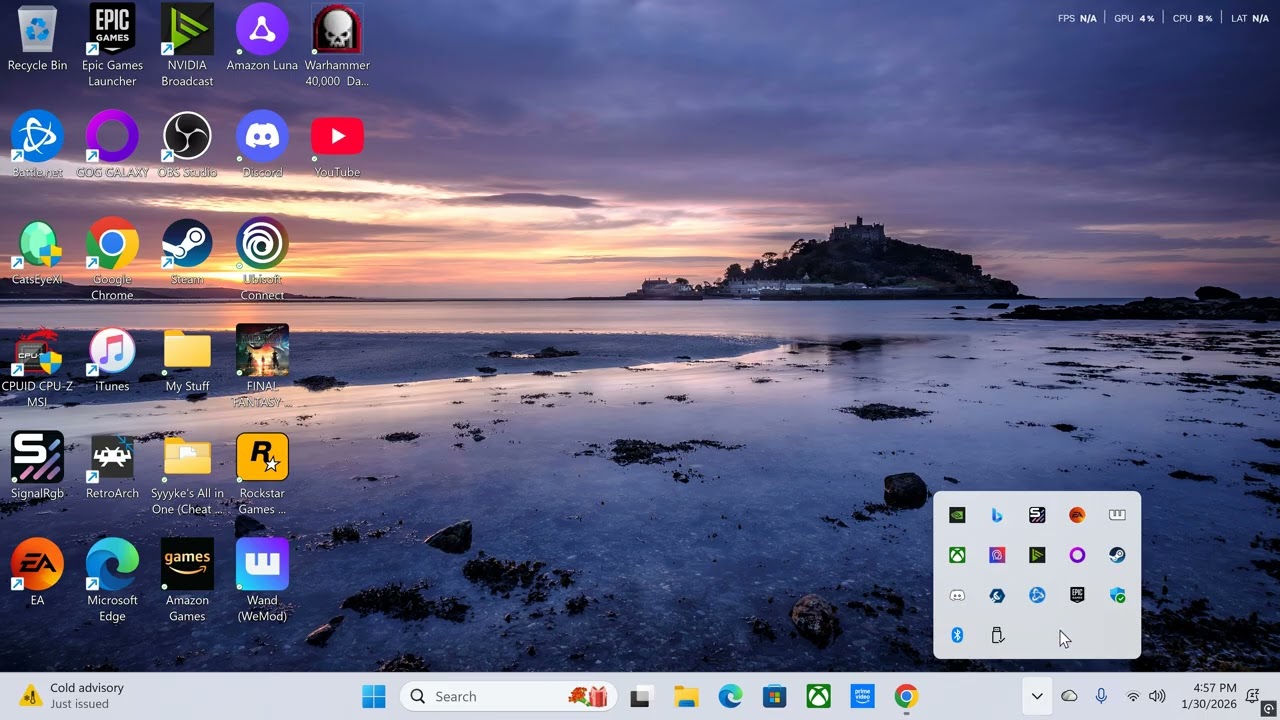Select the Steam desktop shortcut
The image size is (1280, 720).
tap(187, 253)
